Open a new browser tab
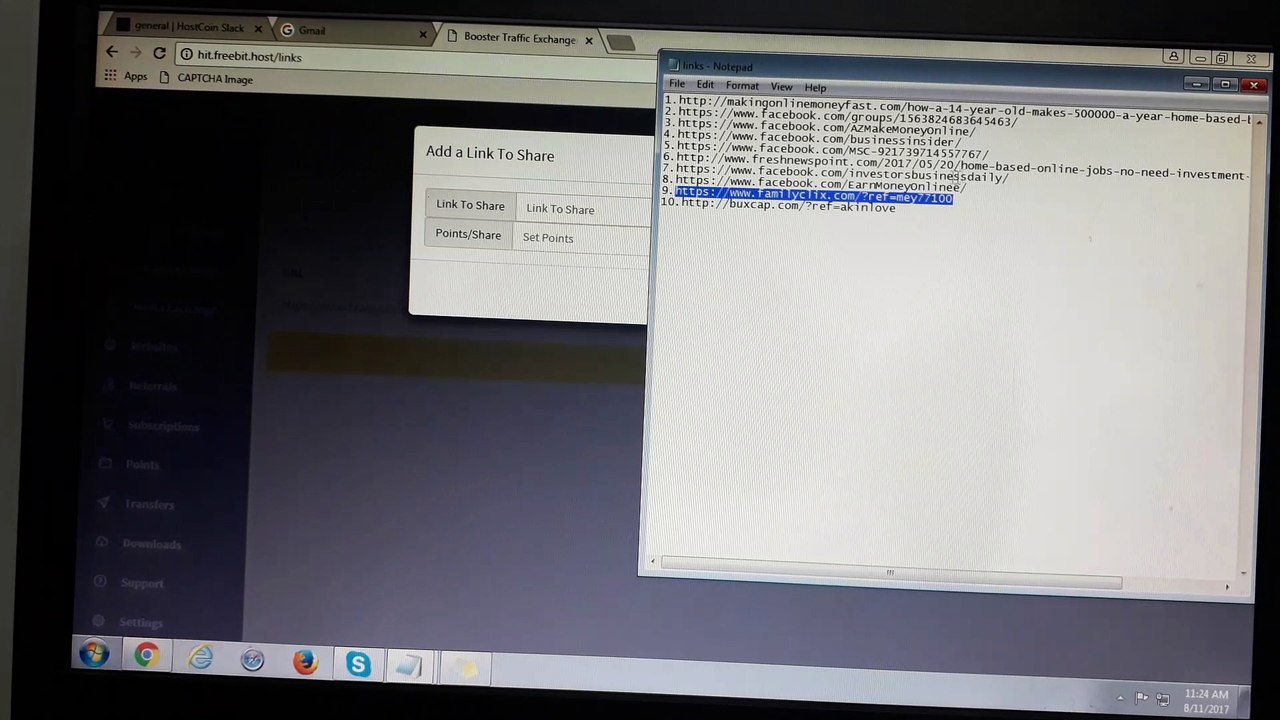The image size is (1280, 720). tap(620, 43)
